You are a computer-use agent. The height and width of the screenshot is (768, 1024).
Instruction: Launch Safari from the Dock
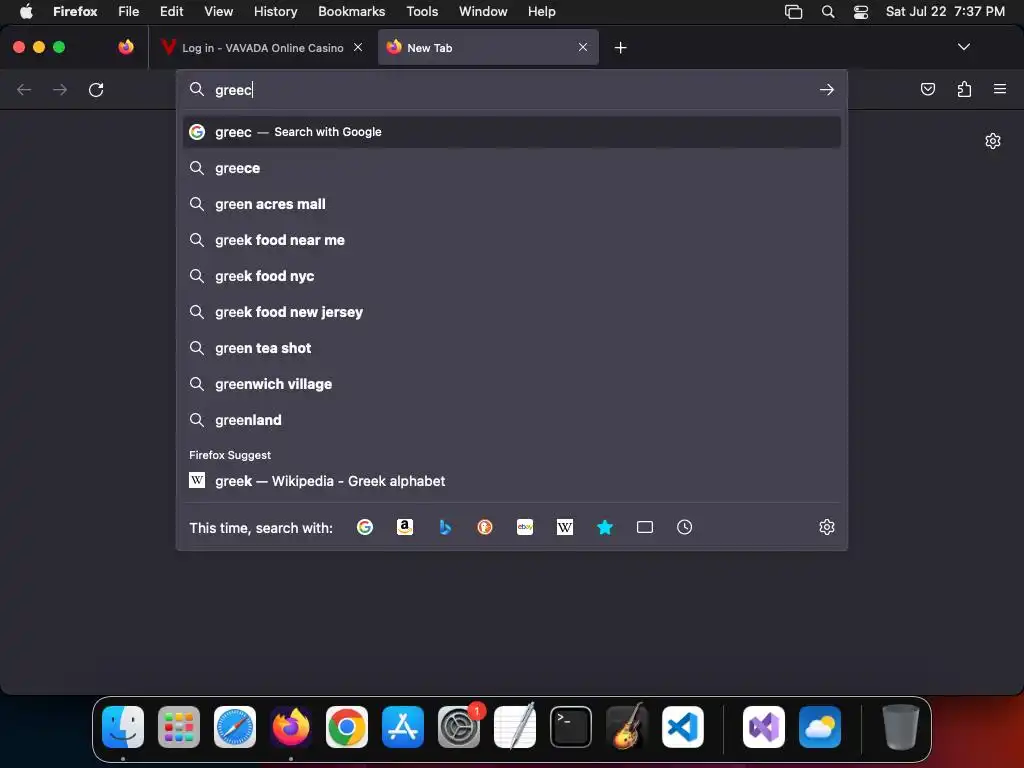tap(234, 726)
